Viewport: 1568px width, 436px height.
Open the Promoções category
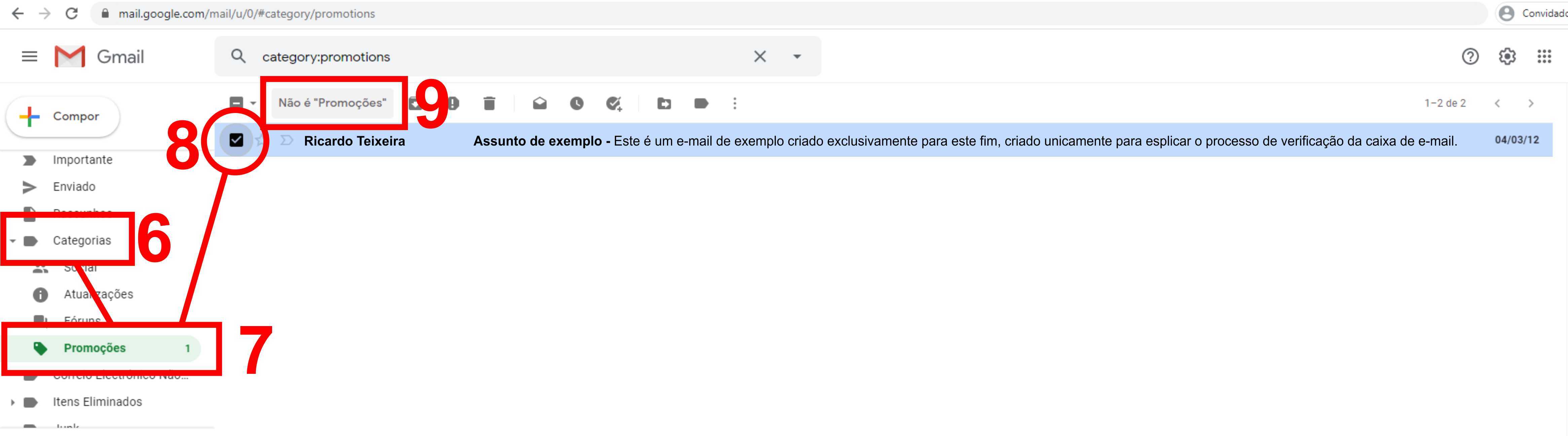[95, 349]
